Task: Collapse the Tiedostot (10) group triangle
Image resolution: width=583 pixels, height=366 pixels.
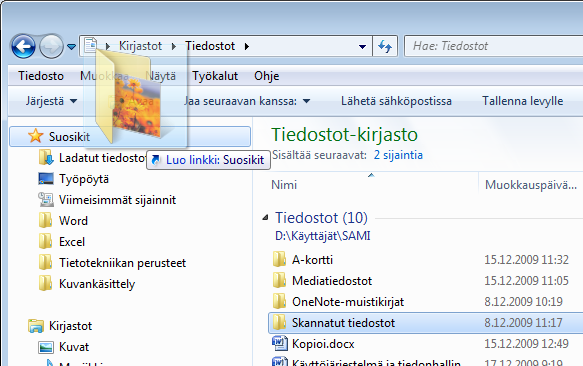Action: [265, 218]
